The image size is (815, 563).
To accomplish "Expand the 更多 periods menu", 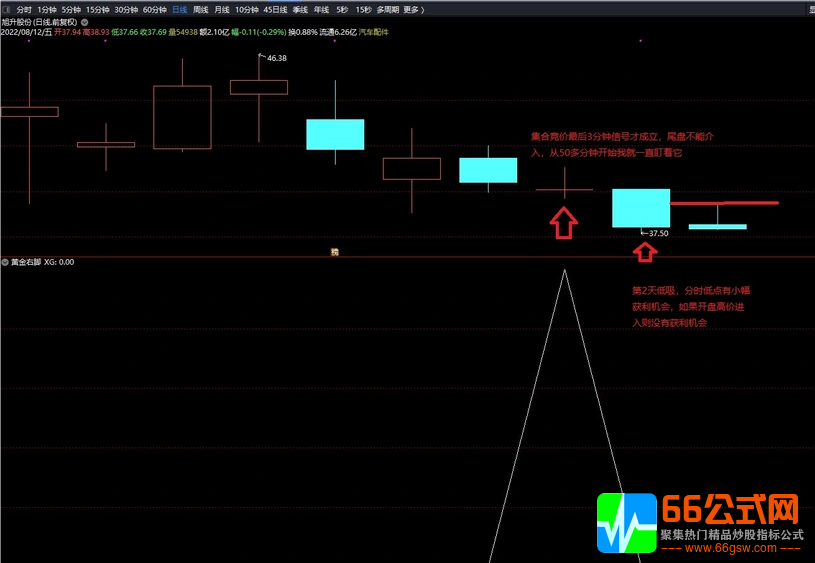I will point(412,9).
